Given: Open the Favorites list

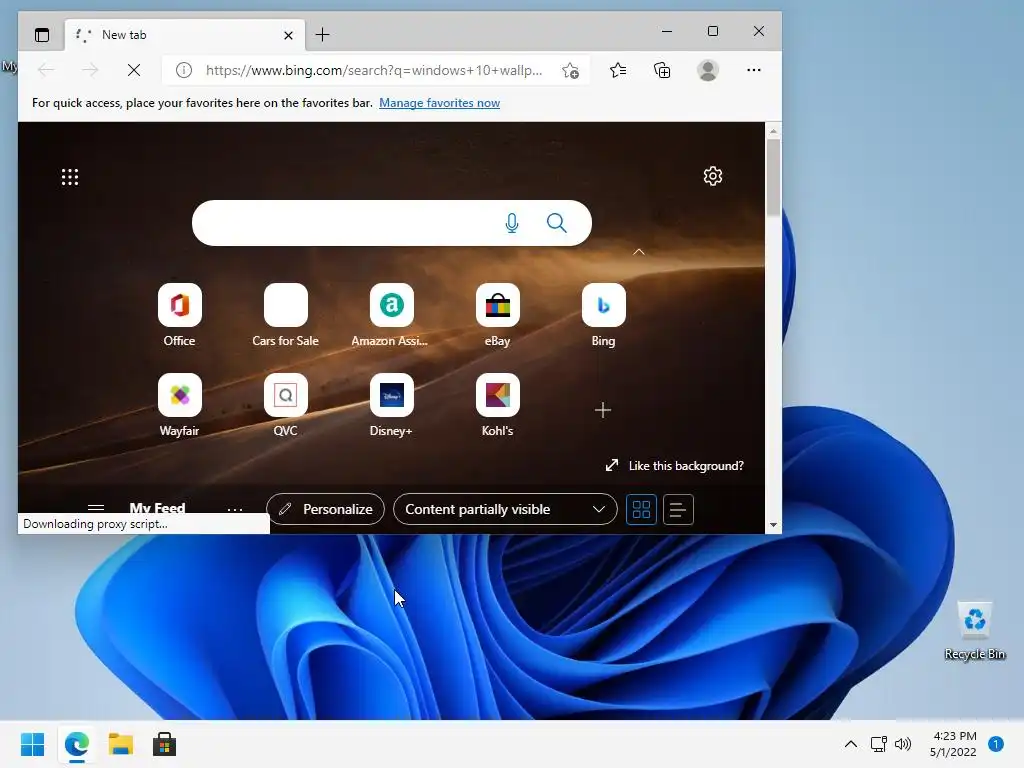Looking at the screenshot, I should [618, 70].
